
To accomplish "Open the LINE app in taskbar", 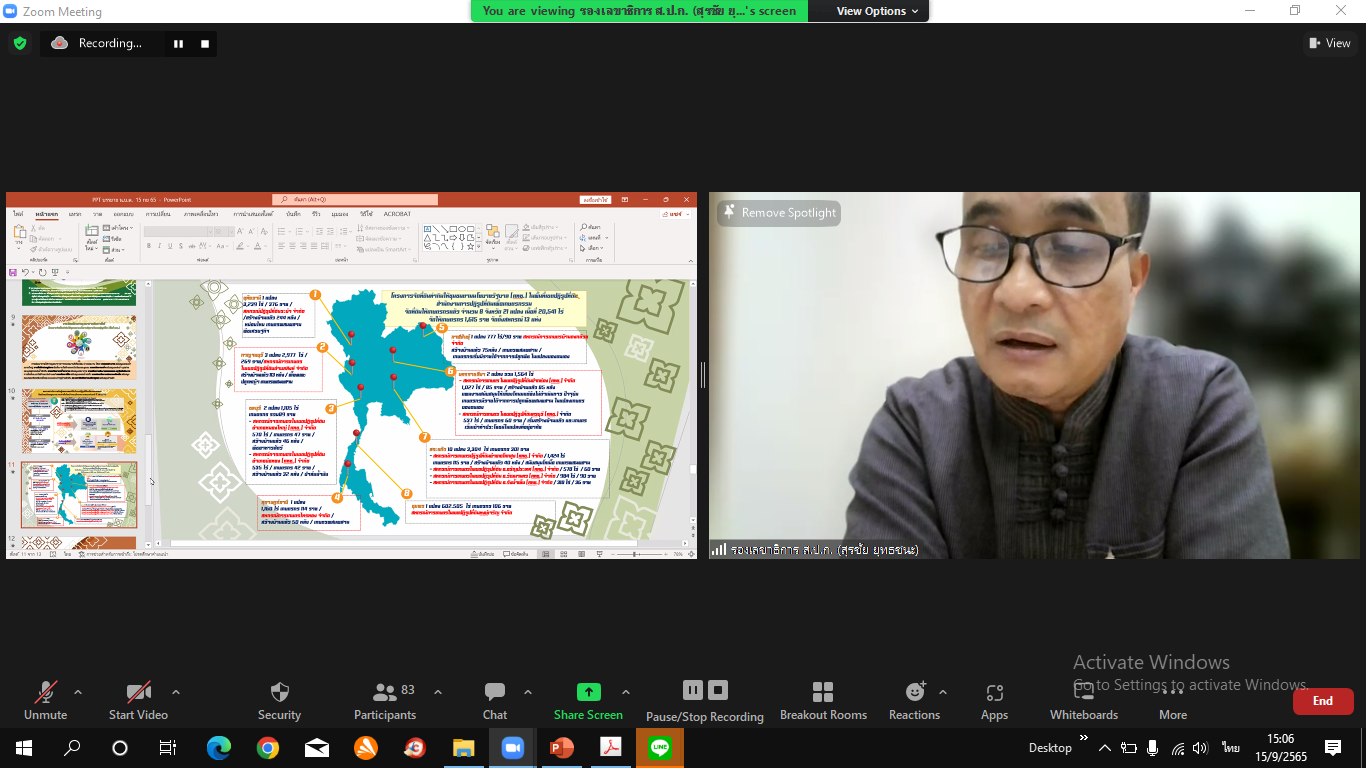I will coord(659,748).
